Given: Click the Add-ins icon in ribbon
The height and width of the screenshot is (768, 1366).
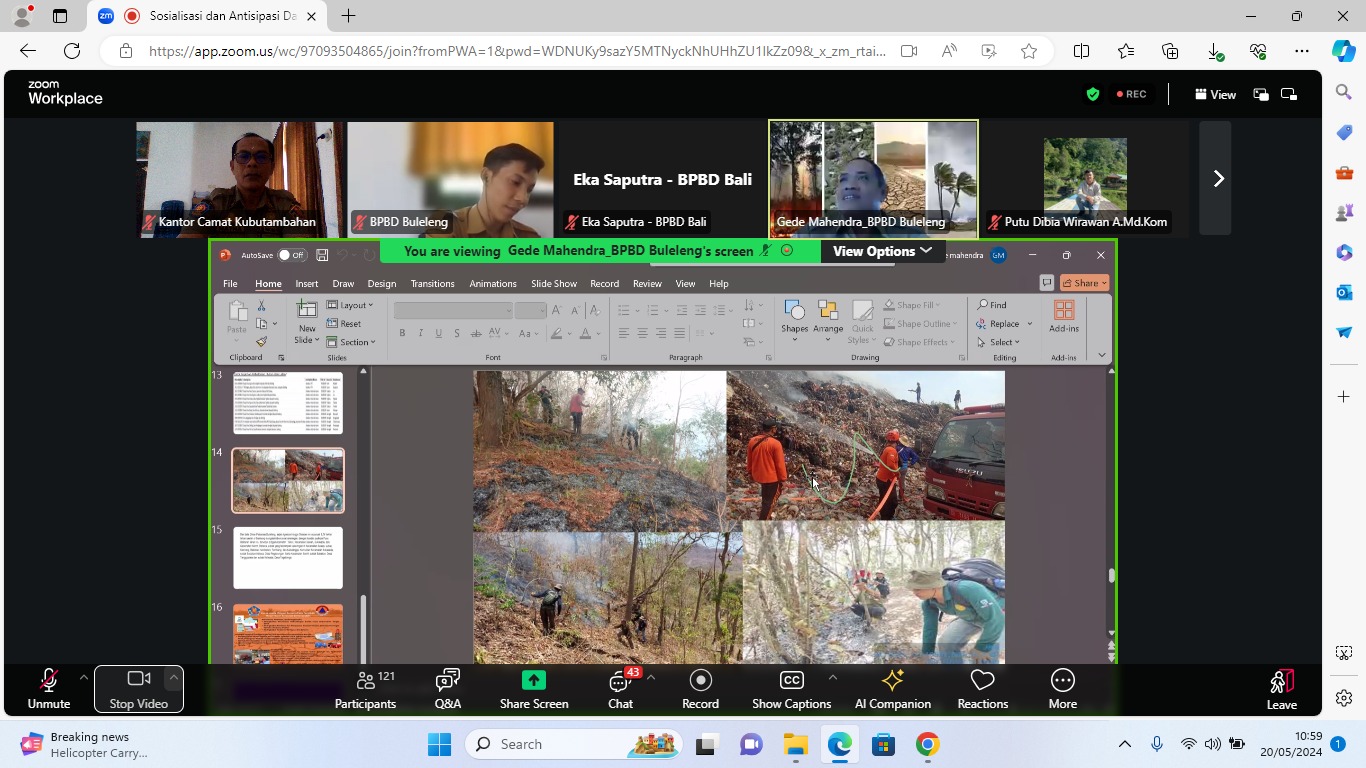Looking at the screenshot, I should [x=1064, y=310].
